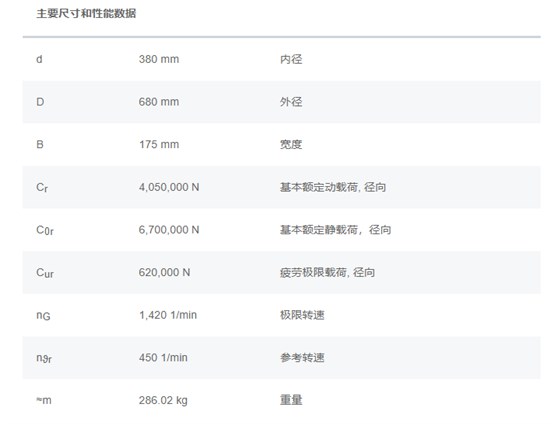Select the symbol 'Cur' cell
Screen dimensions: 560x424
coord(45,273)
